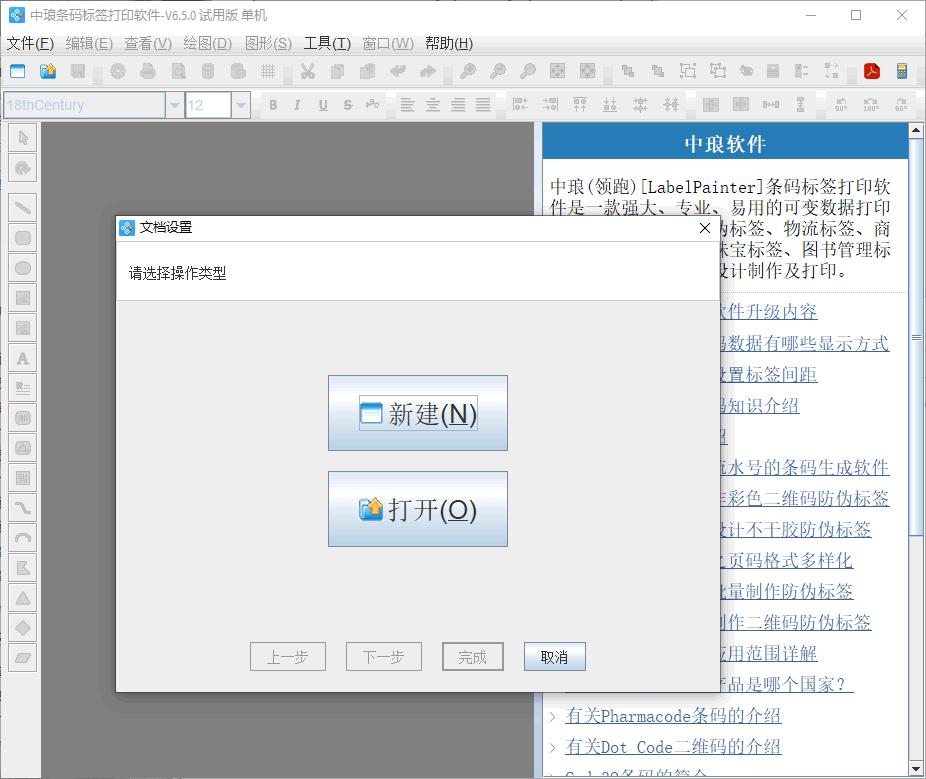This screenshot has width=926, height=779.
Task: Click the right panel scrollbar thumb
Action: [x=917, y=337]
